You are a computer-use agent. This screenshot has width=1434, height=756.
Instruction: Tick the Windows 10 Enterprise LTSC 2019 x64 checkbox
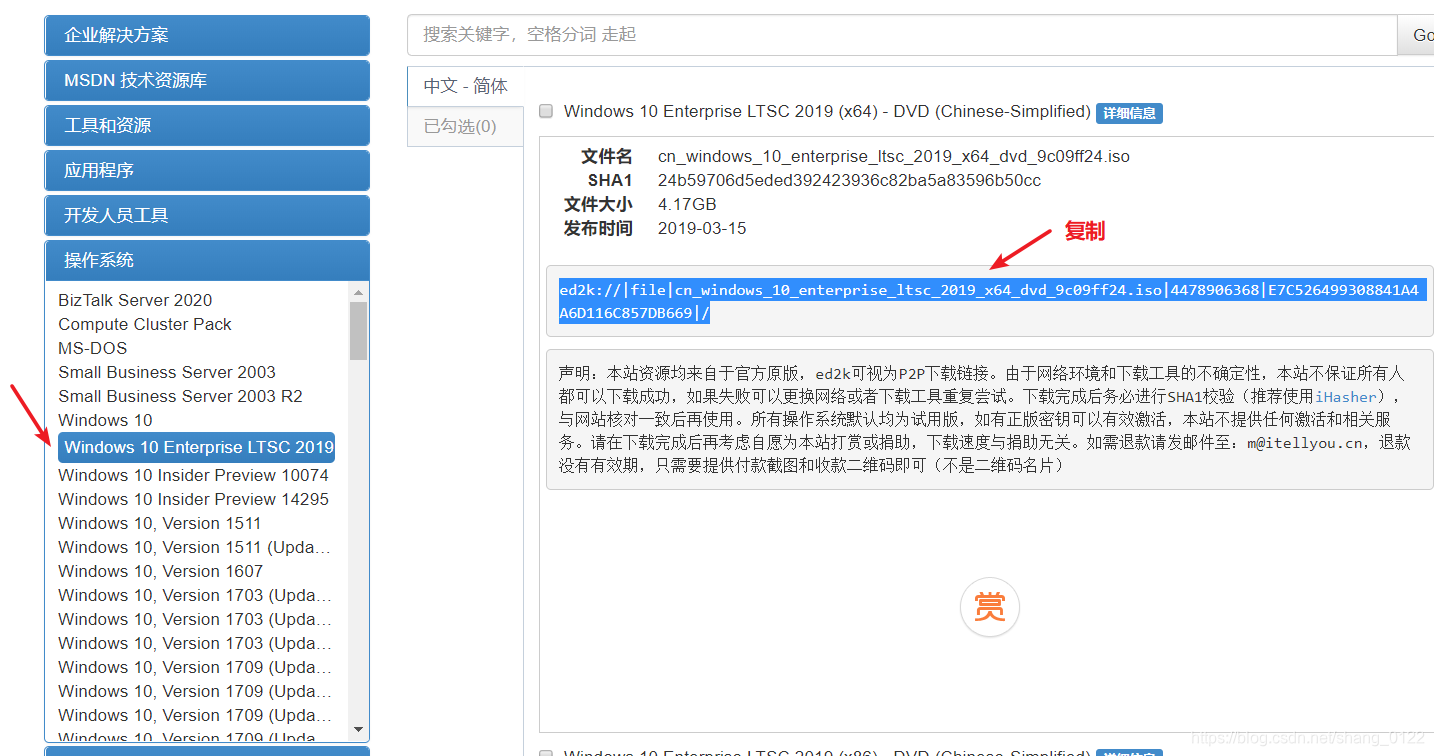[x=546, y=111]
